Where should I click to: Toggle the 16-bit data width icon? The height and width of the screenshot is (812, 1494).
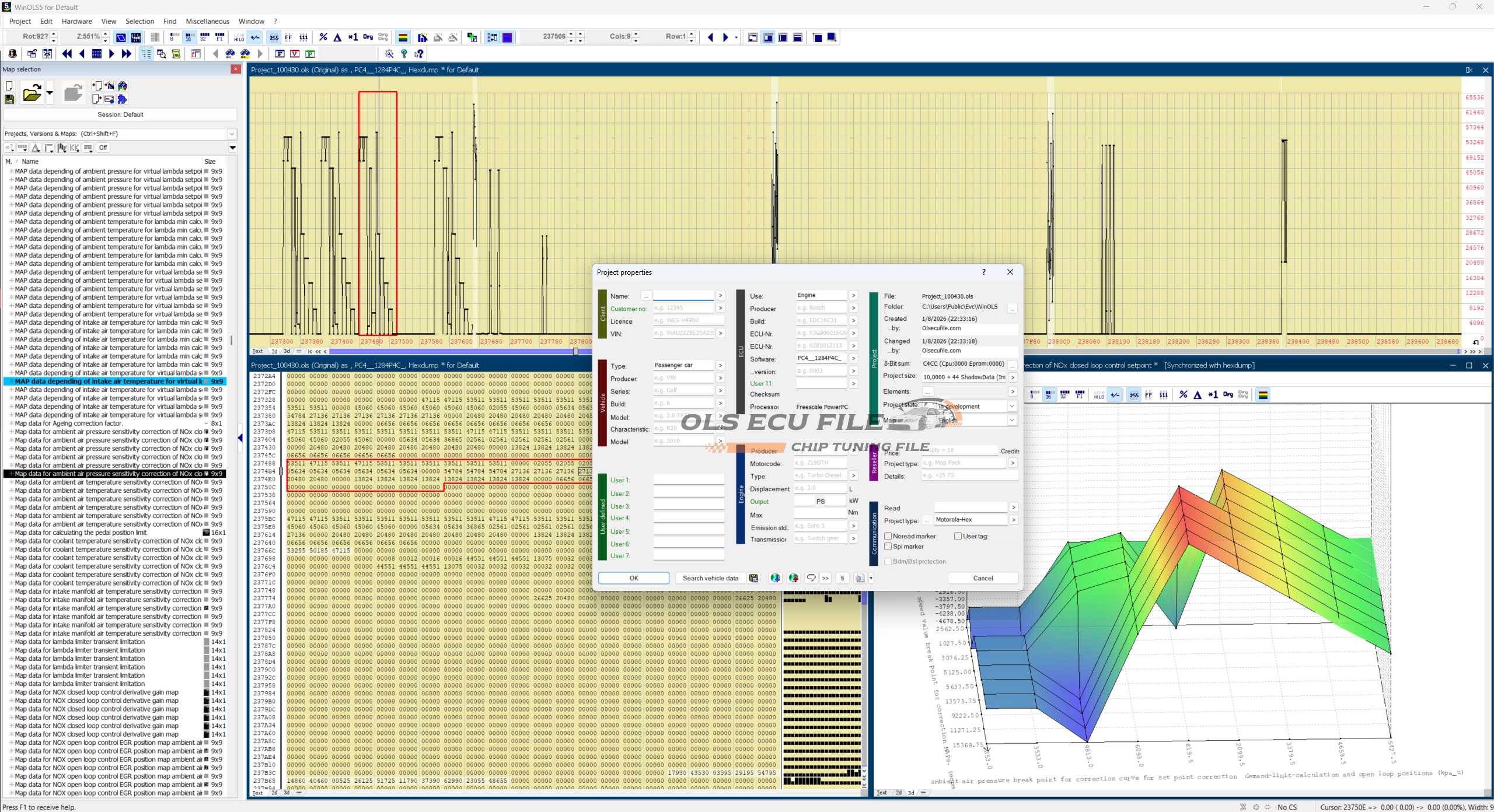189,37
